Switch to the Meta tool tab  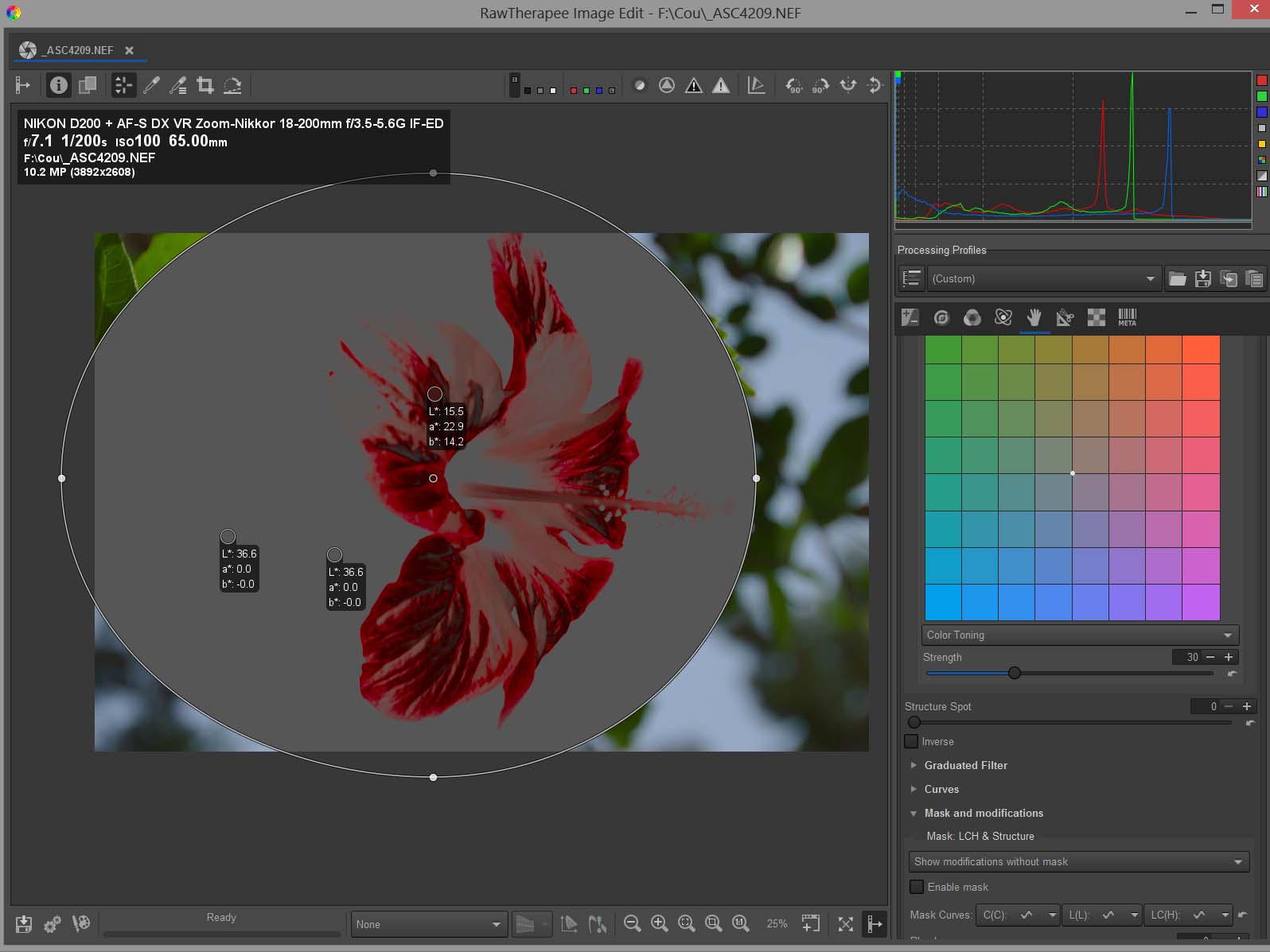(x=1127, y=318)
